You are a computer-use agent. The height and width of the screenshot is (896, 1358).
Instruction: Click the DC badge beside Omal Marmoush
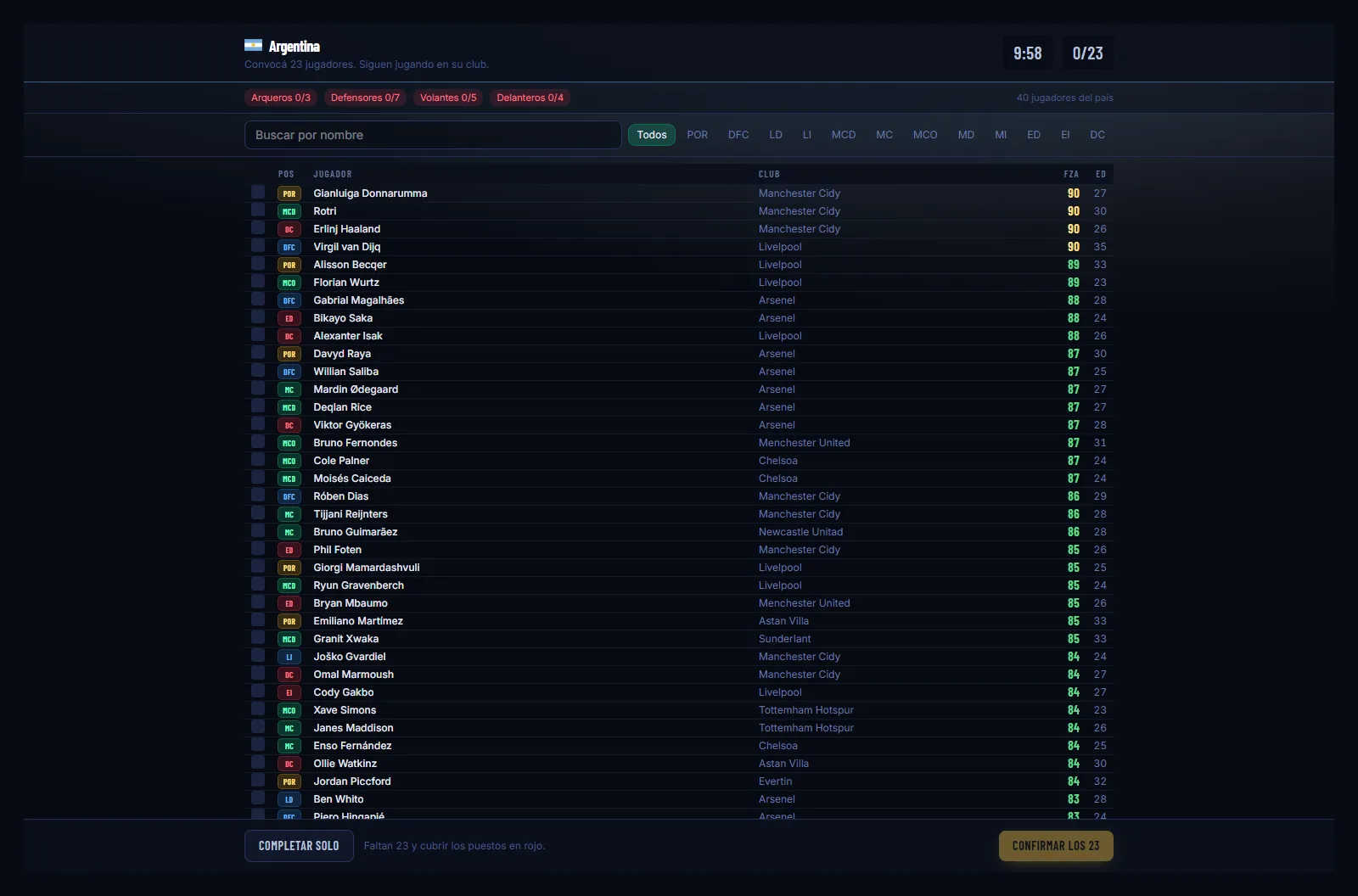[289, 675]
